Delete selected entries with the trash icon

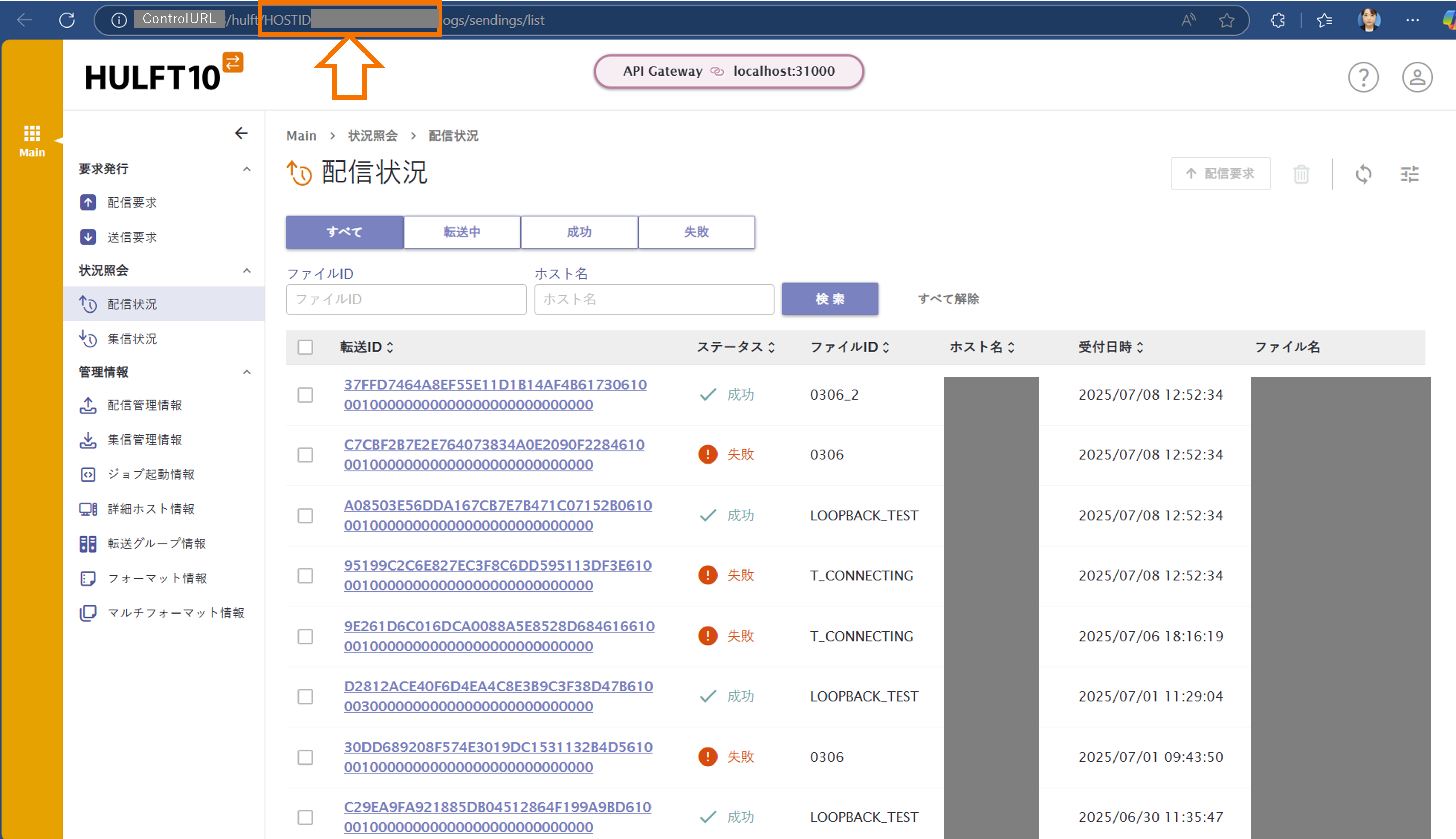click(1302, 173)
